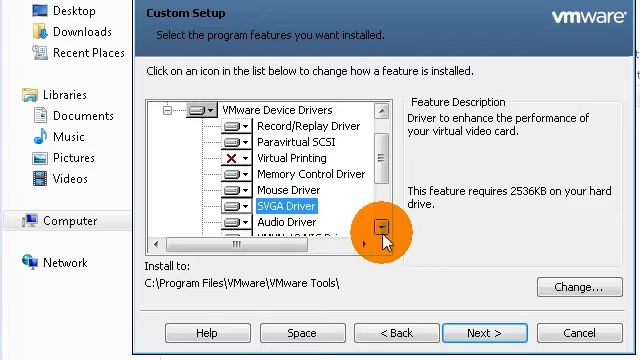640x360 pixels.
Task: Open the Virtual Printing red X dropdown
Action: (x=237, y=158)
